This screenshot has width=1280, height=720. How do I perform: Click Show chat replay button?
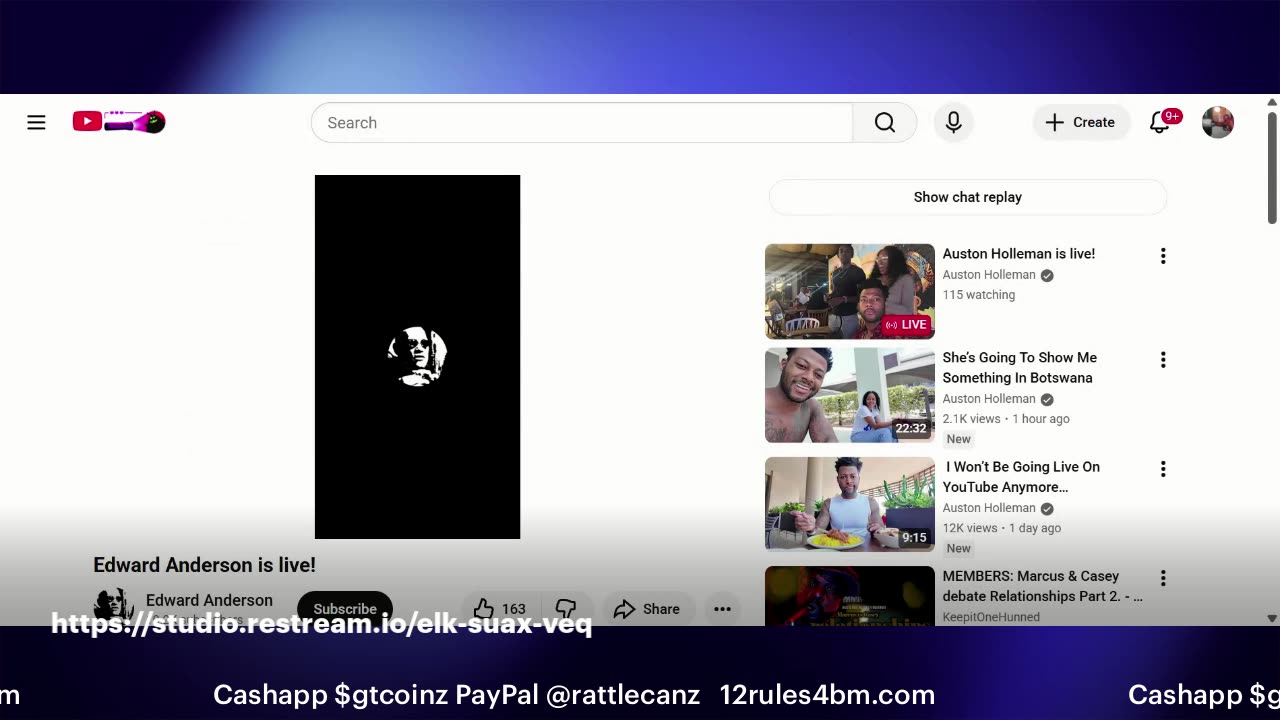[x=968, y=197]
